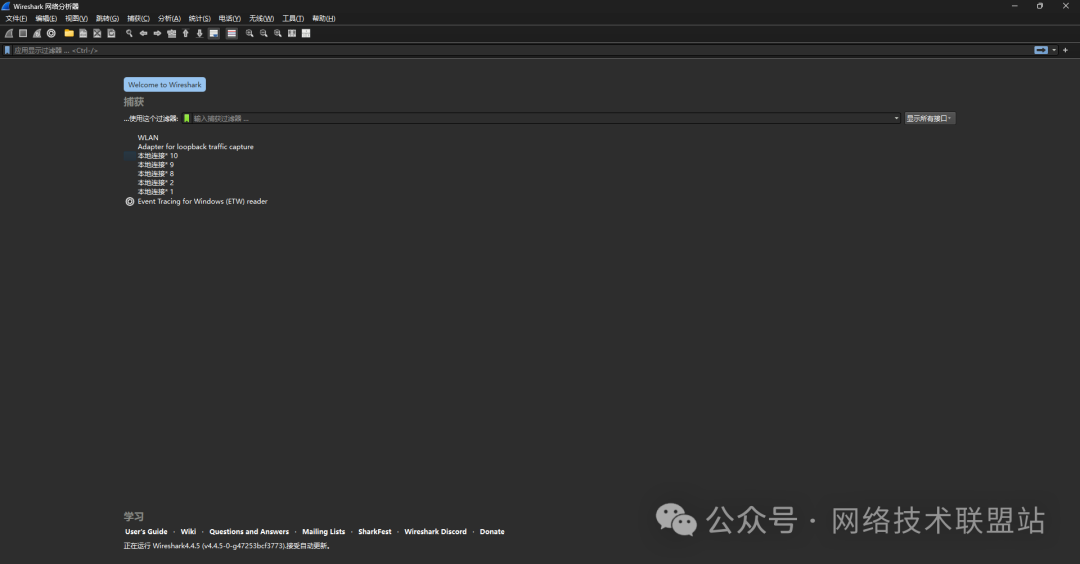Zoom in main window text
Screen dimensions: 1080x564
click(x=249, y=33)
